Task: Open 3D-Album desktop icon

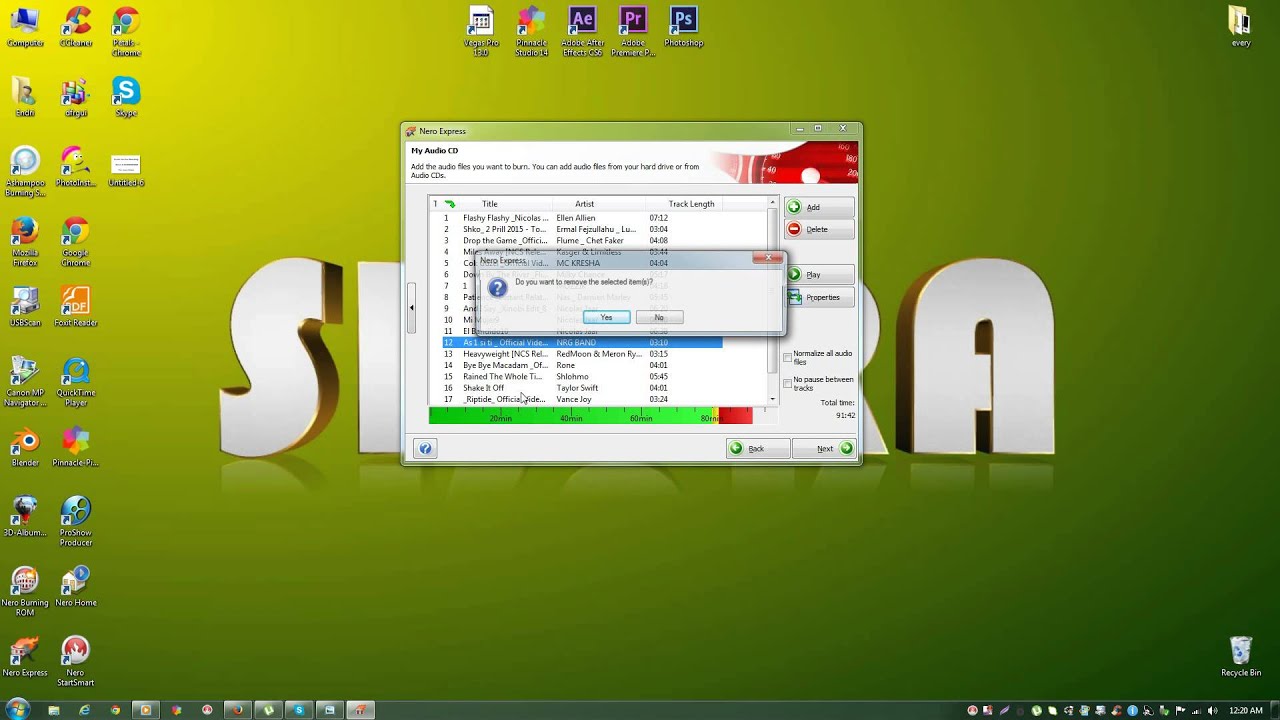Action: click(x=25, y=517)
